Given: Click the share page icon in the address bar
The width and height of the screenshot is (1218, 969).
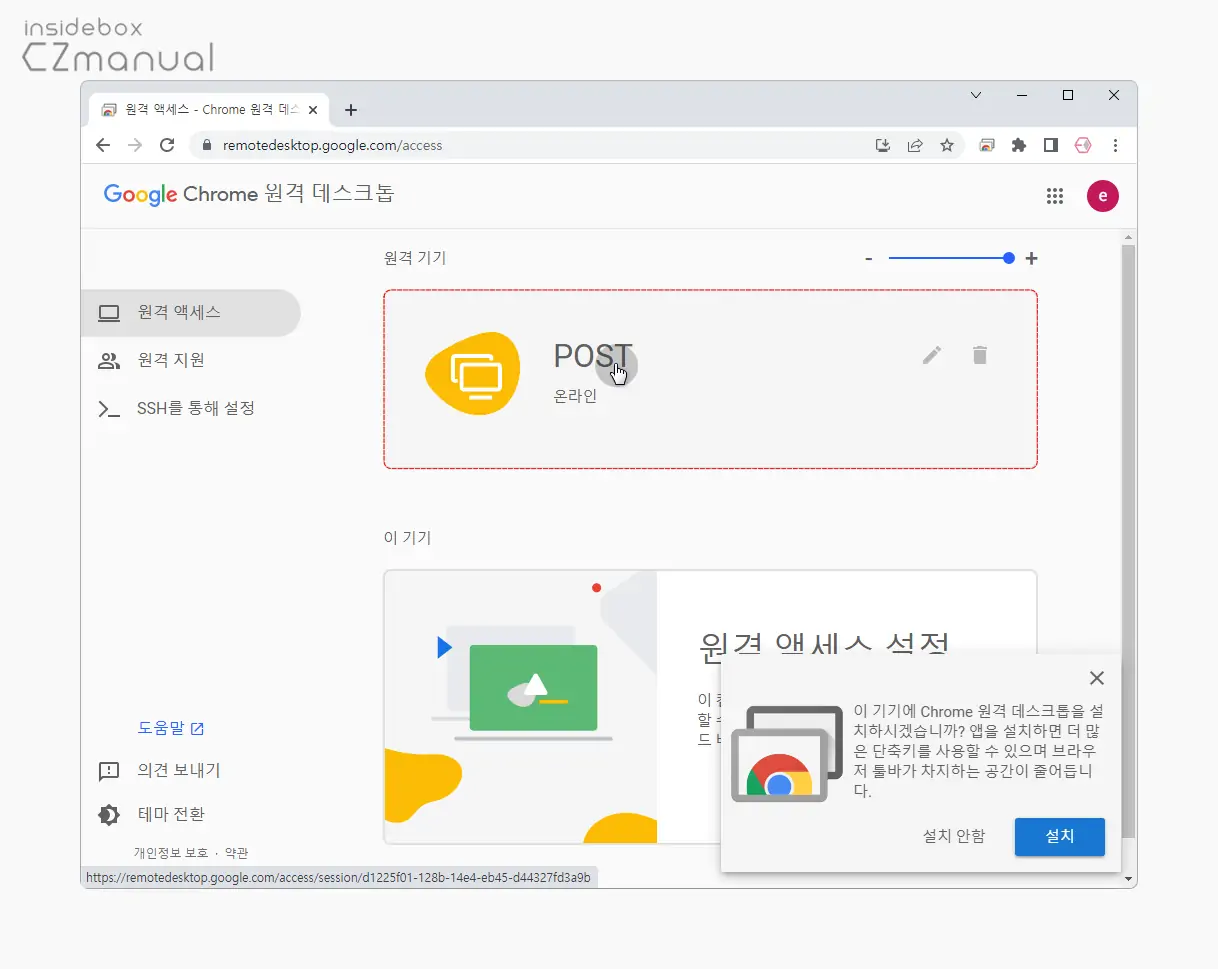Looking at the screenshot, I should click(915, 145).
